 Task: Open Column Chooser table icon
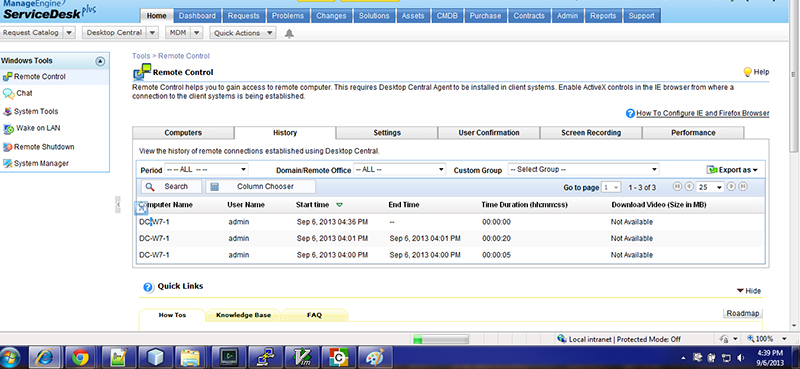pyautogui.click(x=214, y=187)
